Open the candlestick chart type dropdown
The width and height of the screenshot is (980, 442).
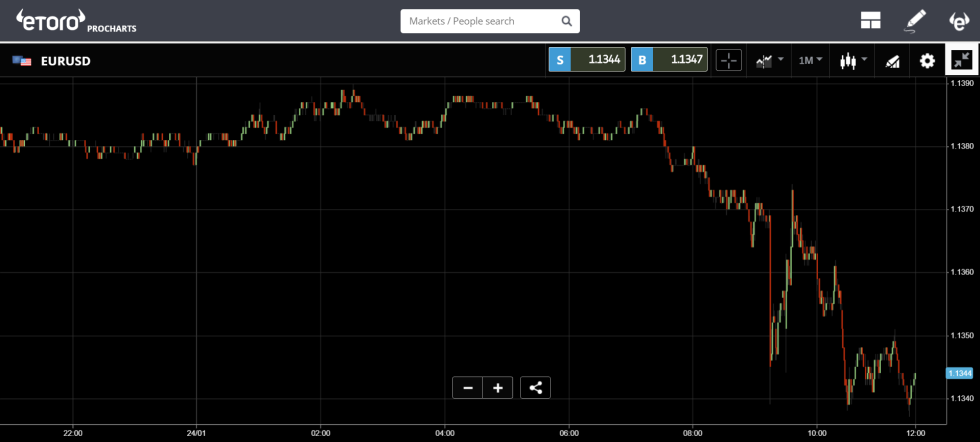click(852, 61)
